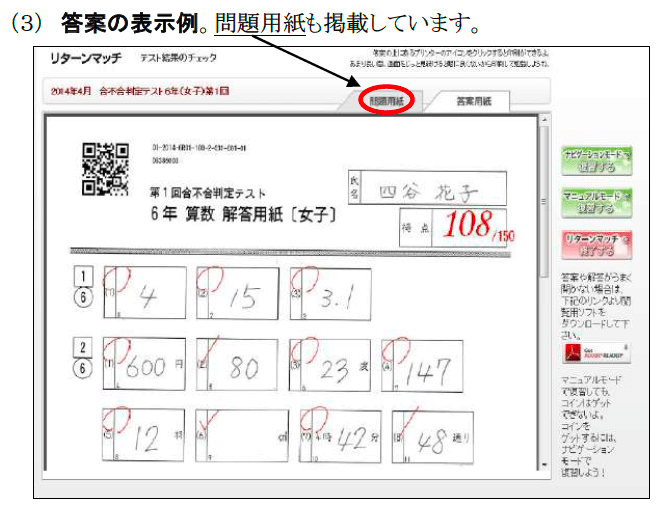Click the scrollbar up arrow of the answer sheet viewer
This screenshot has height=515, width=665.
coord(544,120)
